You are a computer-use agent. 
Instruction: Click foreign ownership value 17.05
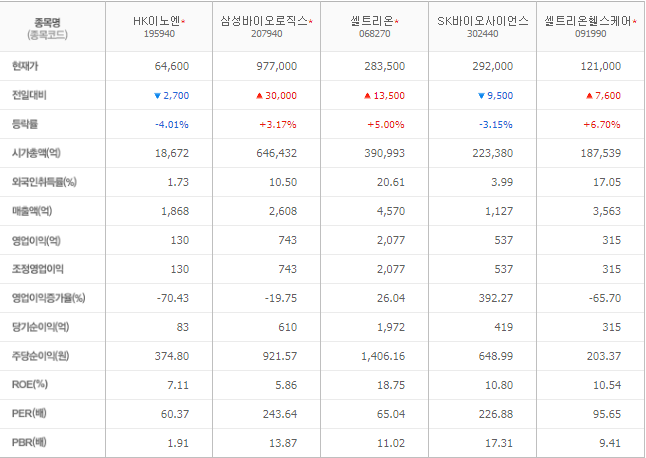click(607, 182)
